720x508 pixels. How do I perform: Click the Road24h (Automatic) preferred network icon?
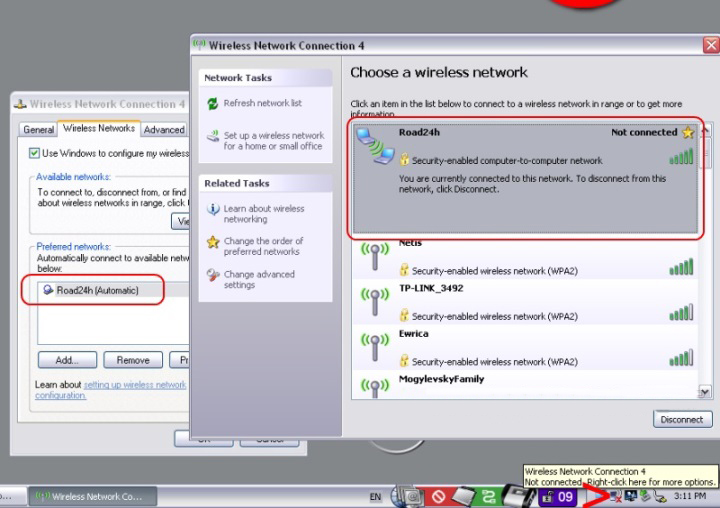(48, 290)
